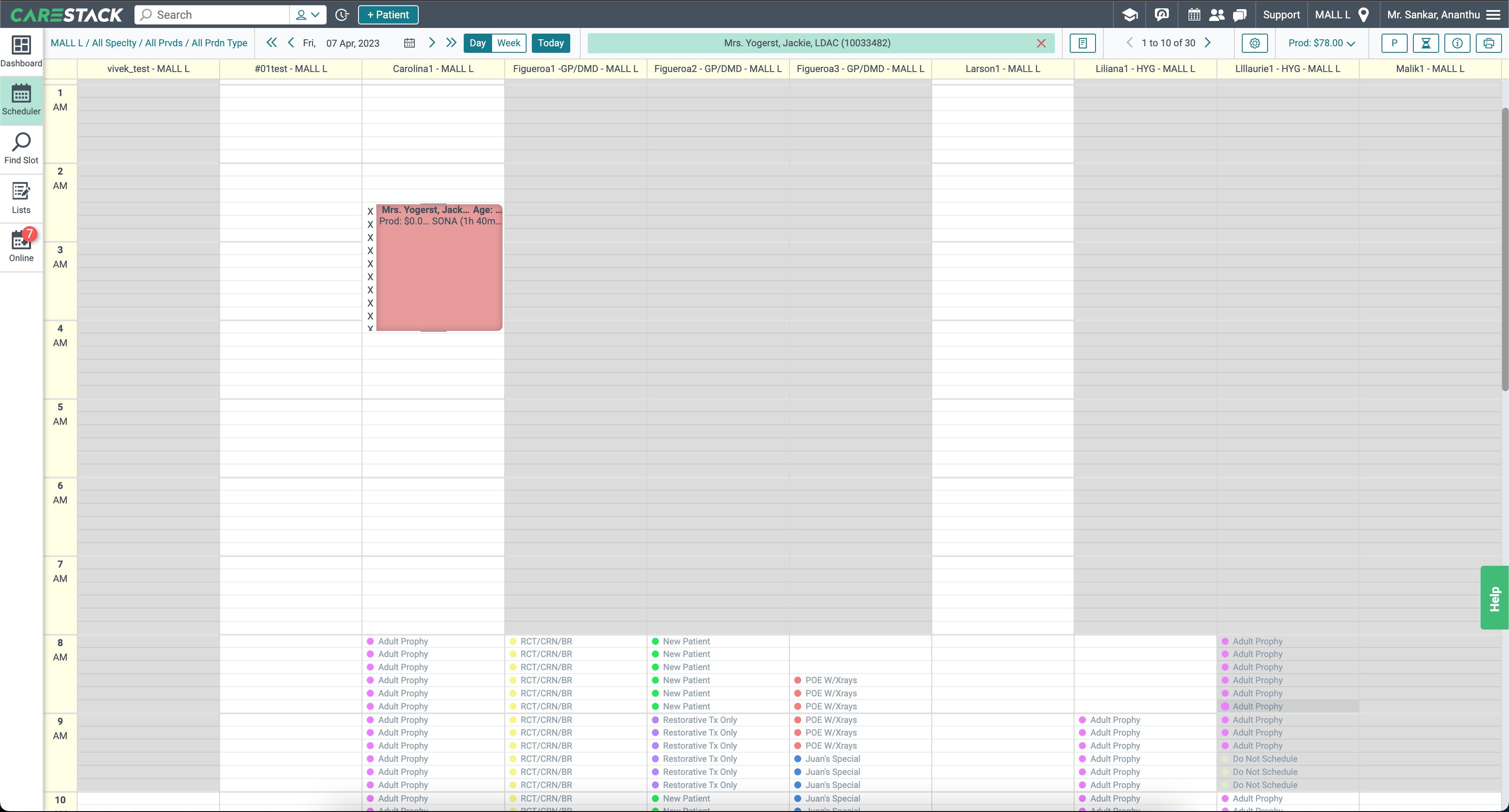This screenshot has width=1509, height=812.
Task: Click the Mr. Sankar, Ananthu user name
Action: [x=1433, y=15]
